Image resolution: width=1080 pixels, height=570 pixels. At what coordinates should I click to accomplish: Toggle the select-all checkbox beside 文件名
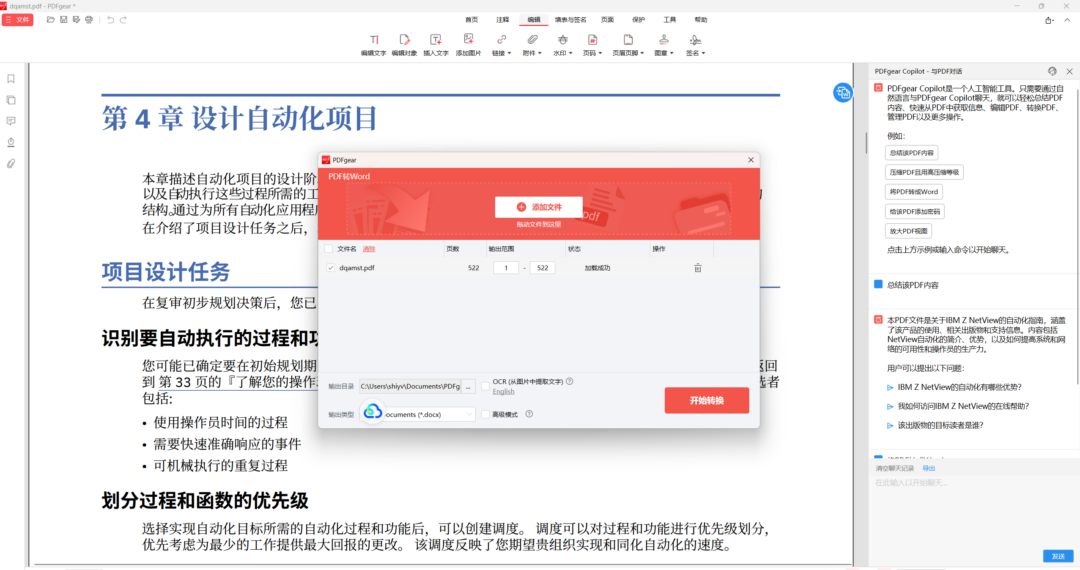(329, 249)
